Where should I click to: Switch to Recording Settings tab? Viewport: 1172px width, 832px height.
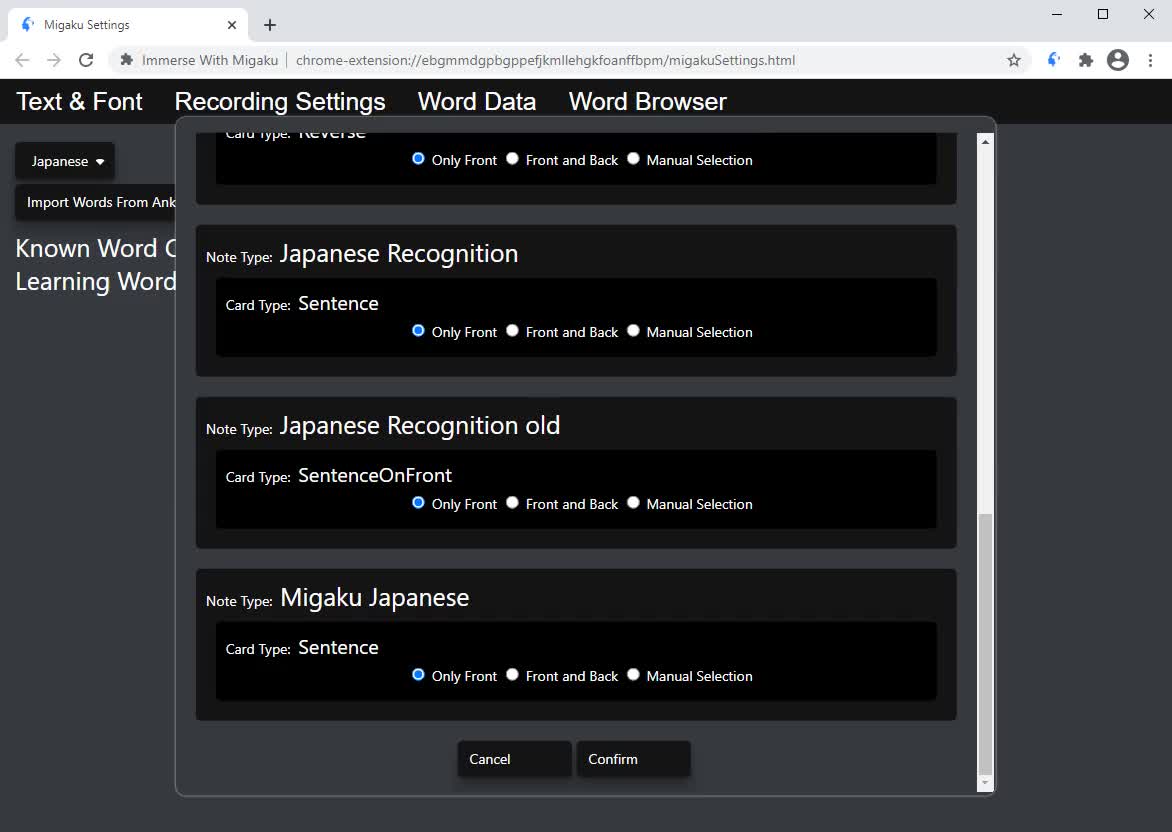tap(280, 101)
